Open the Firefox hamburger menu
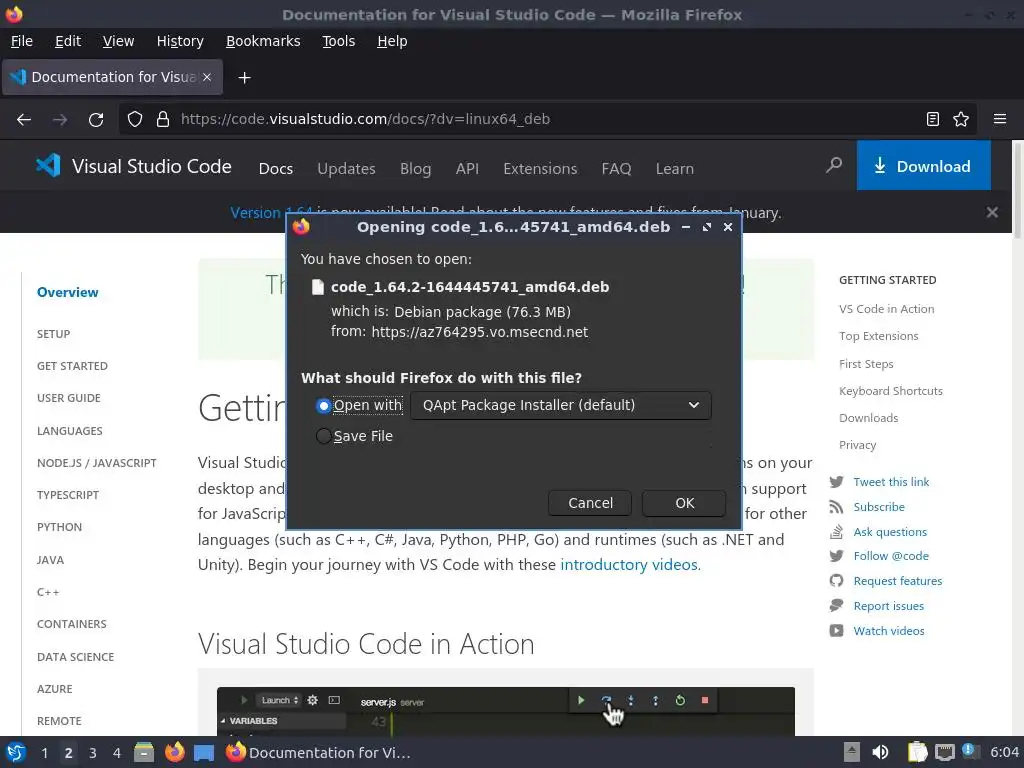Screen dimensions: 1024x768 pos(1000,120)
